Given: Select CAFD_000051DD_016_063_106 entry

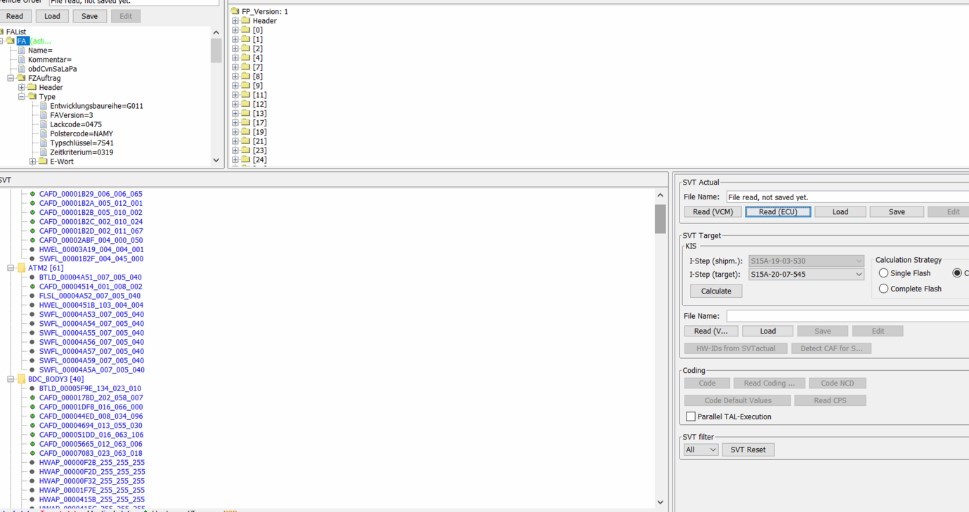Looking at the screenshot, I should 91,435.
